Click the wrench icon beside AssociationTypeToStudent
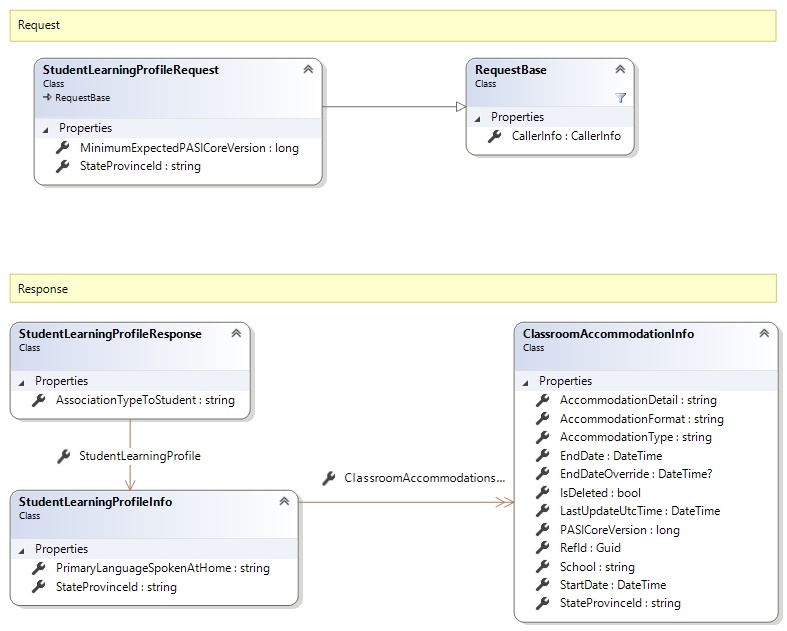 [39, 400]
